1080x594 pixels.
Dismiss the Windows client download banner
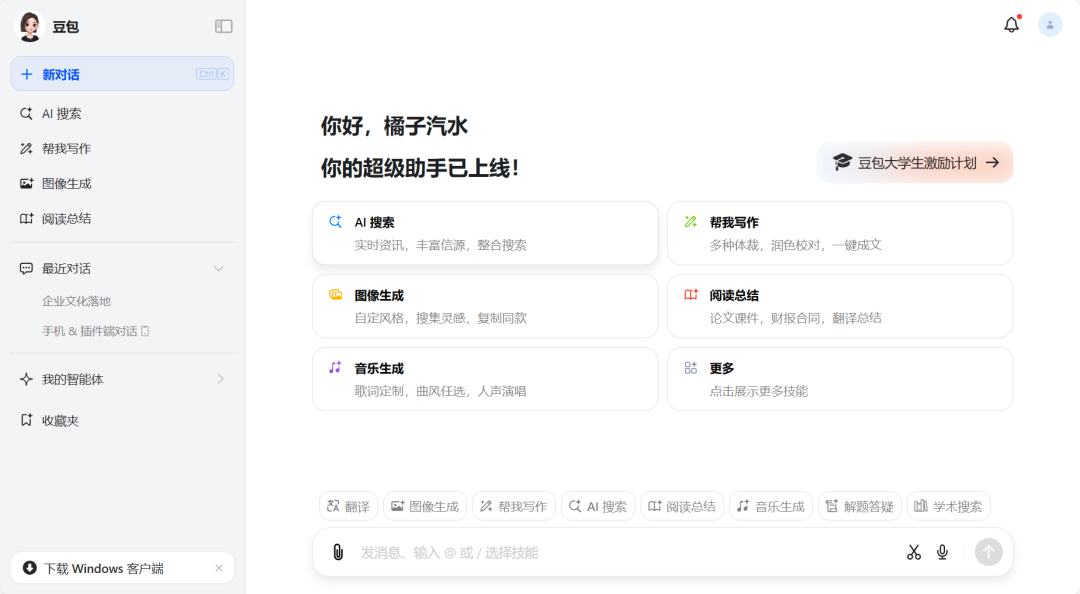(x=219, y=569)
